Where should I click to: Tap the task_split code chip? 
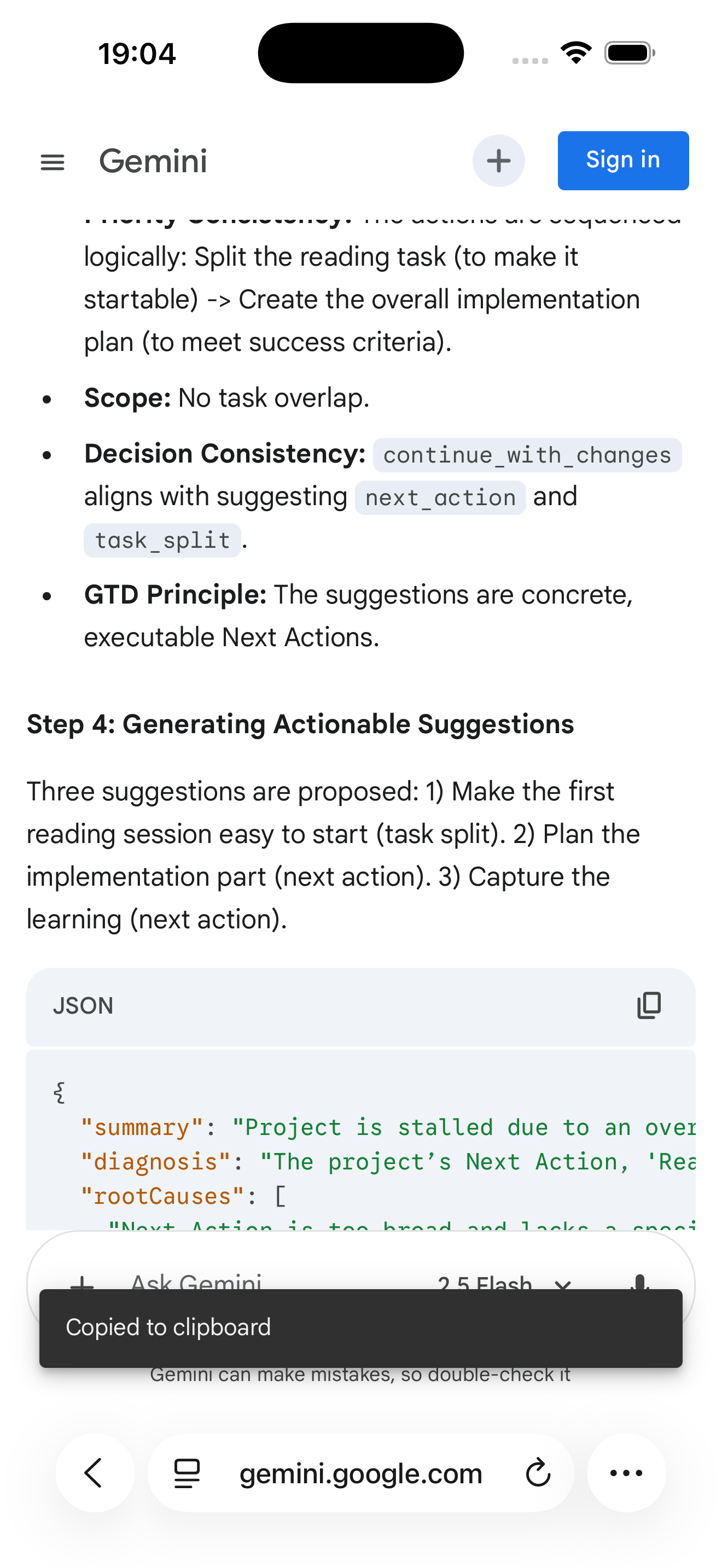pos(162,541)
